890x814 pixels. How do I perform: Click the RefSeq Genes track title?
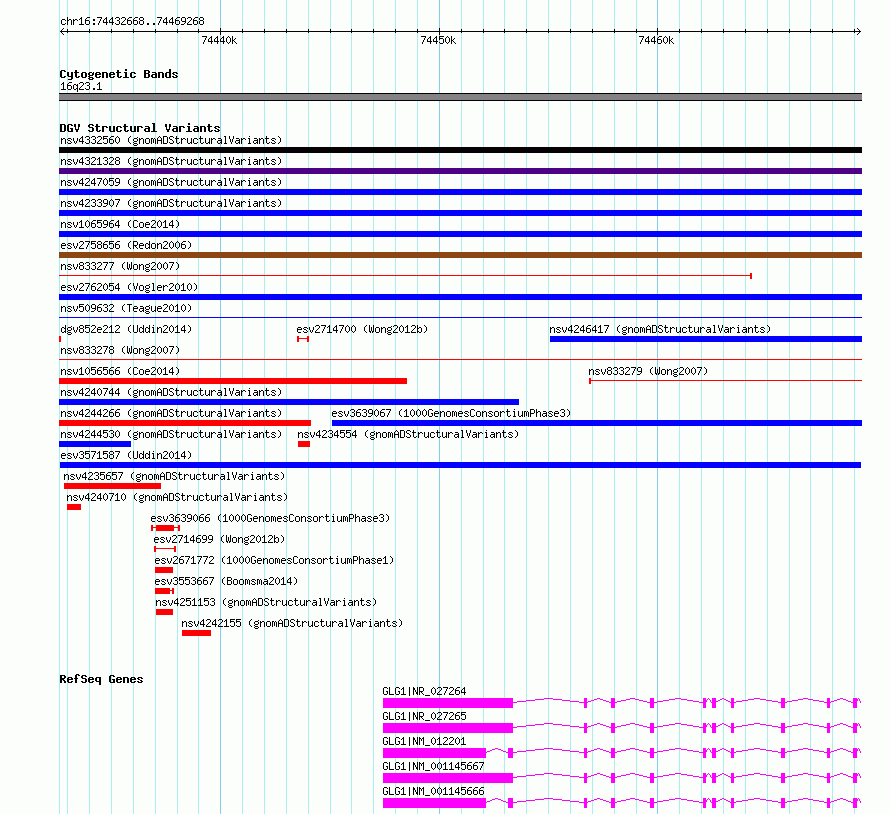pos(101,679)
